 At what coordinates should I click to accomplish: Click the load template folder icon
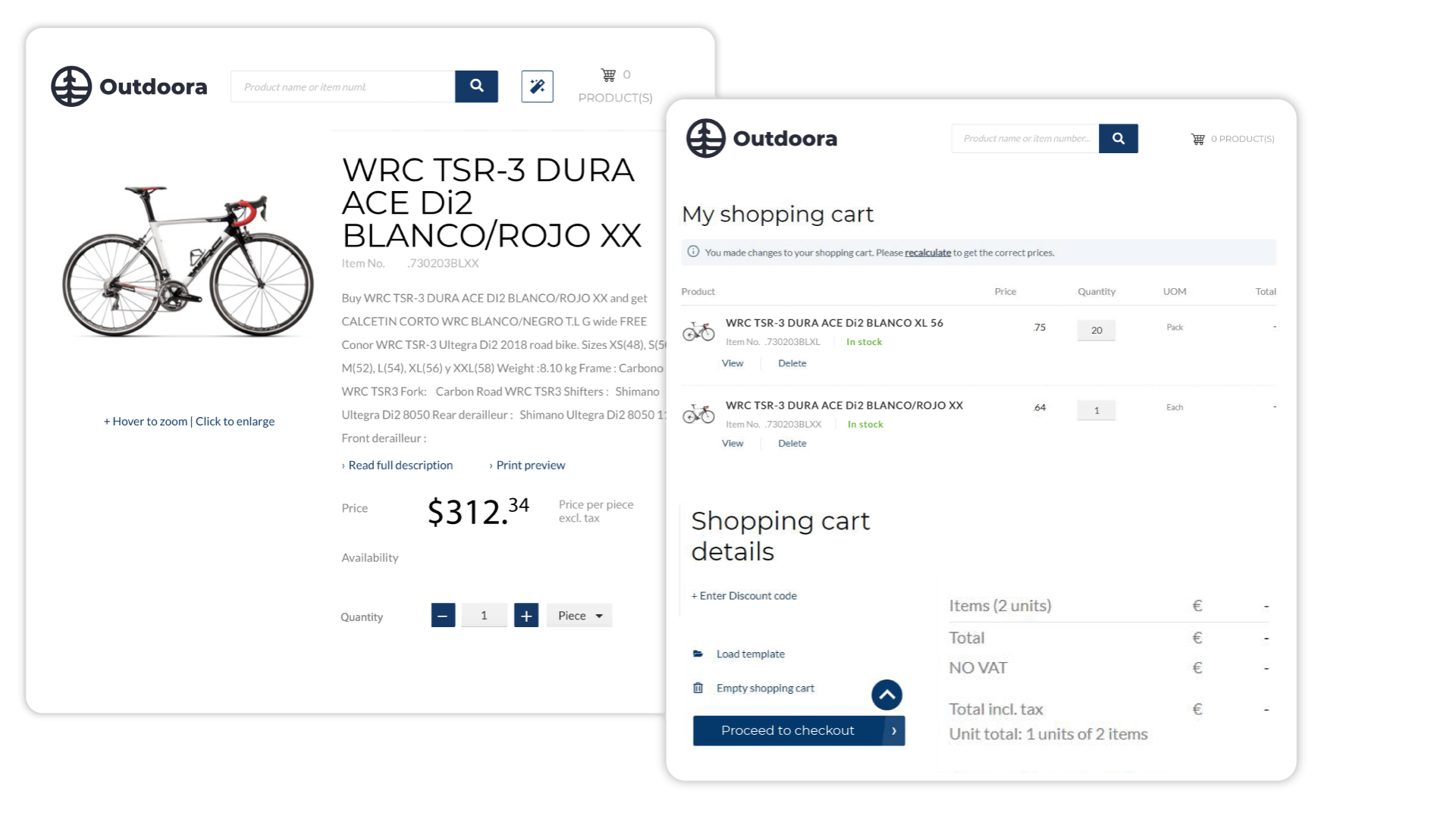pyautogui.click(x=697, y=653)
